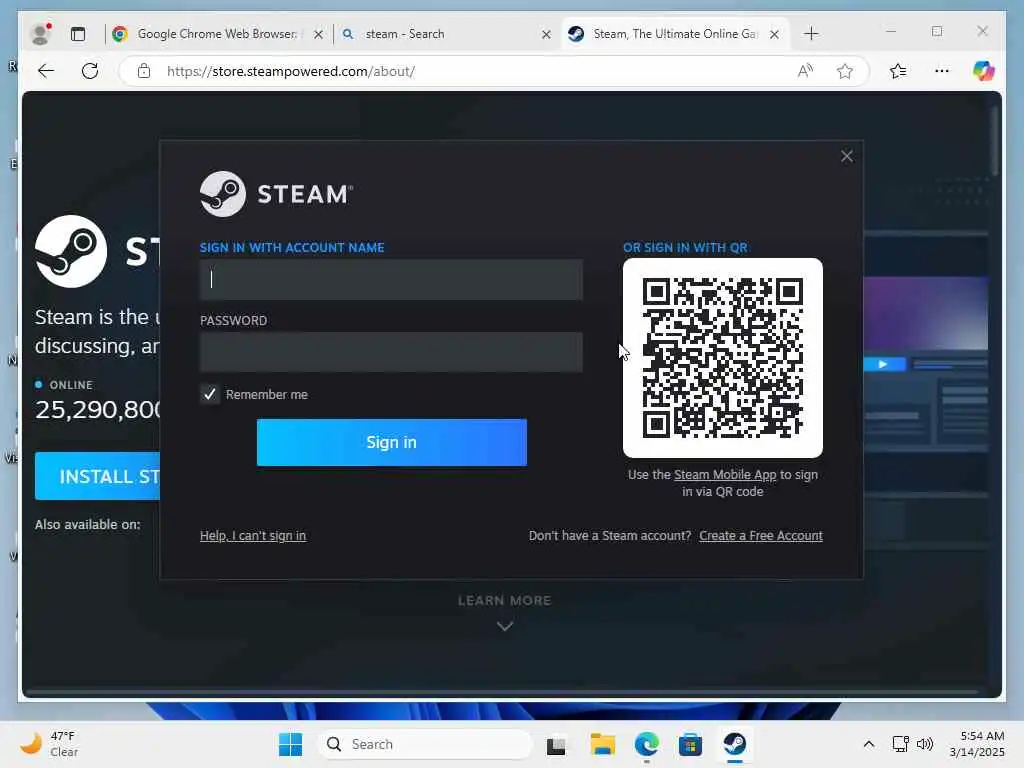Open the Steam Mobile App link
1024x768 pixels.
tap(725, 475)
